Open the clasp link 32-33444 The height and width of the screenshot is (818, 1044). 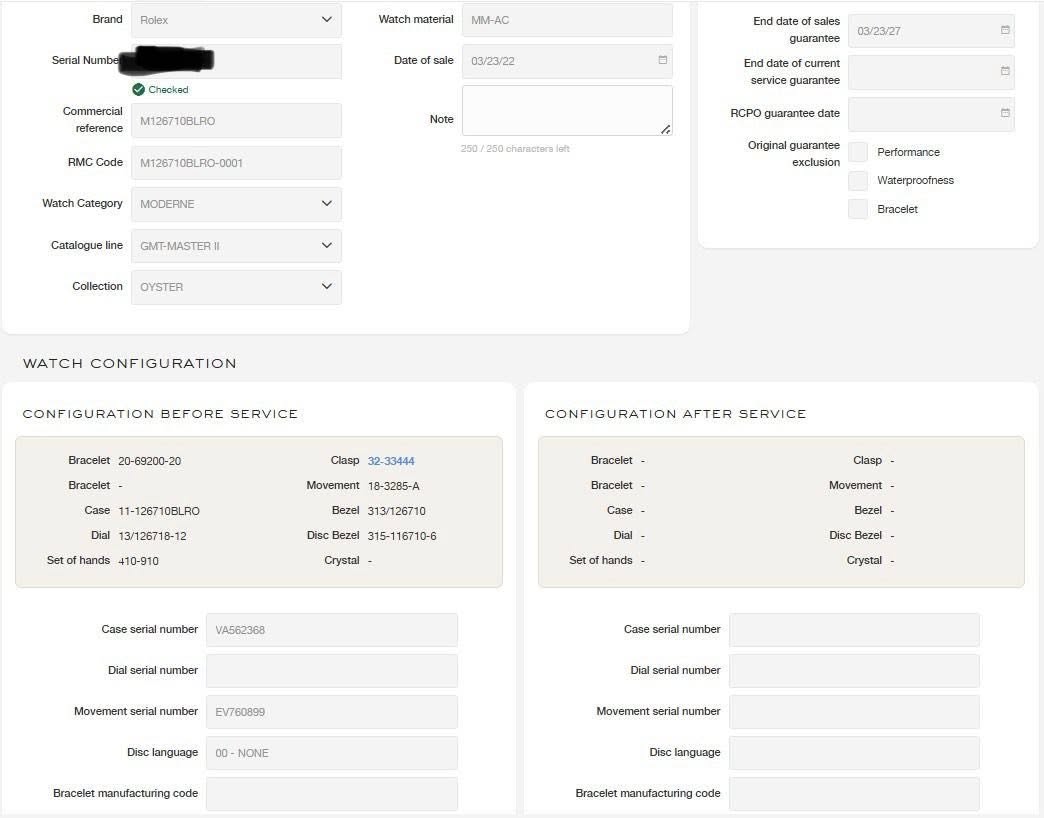tap(391, 461)
